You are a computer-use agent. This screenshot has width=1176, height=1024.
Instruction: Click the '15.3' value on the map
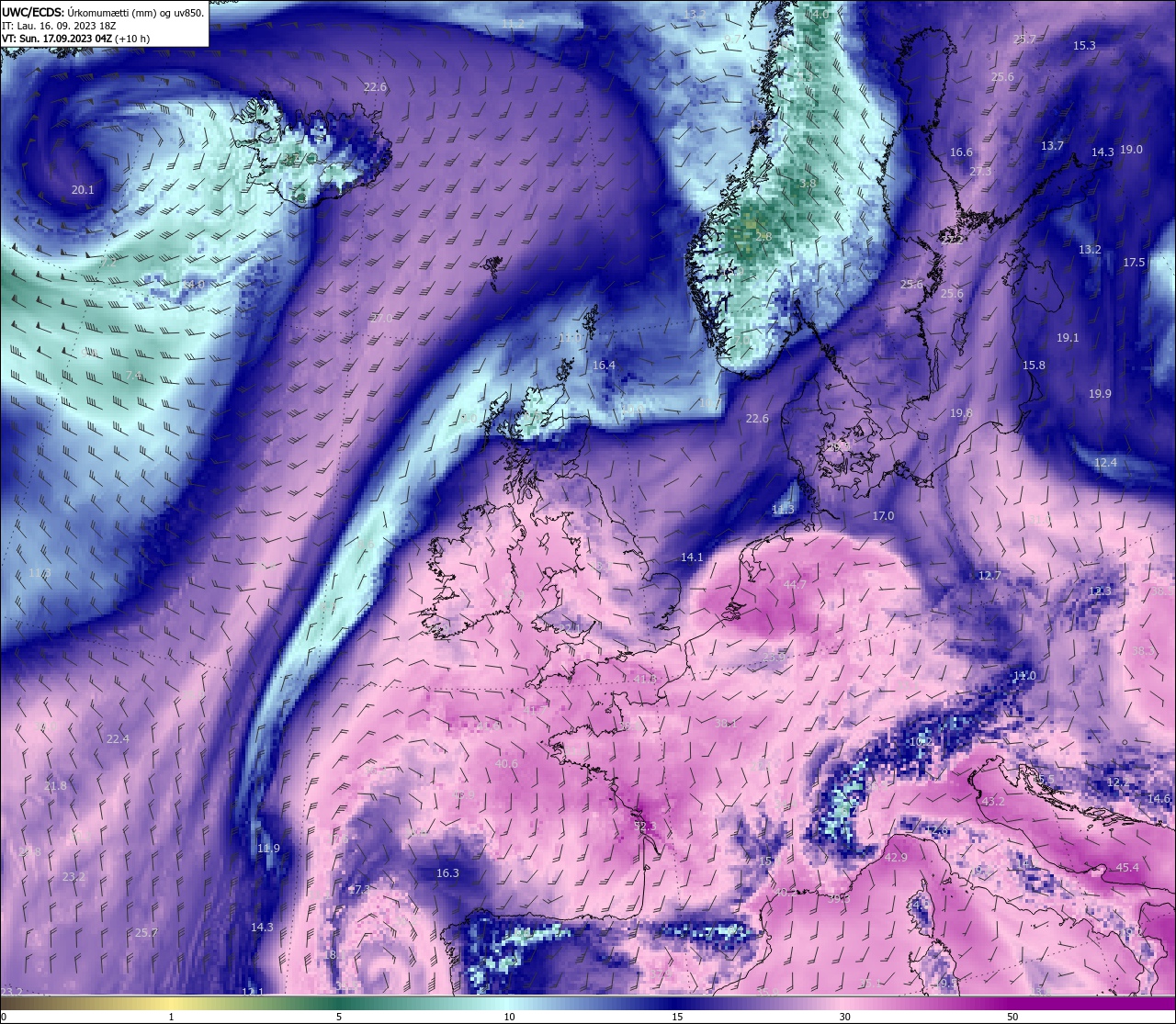[x=1084, y=45]
